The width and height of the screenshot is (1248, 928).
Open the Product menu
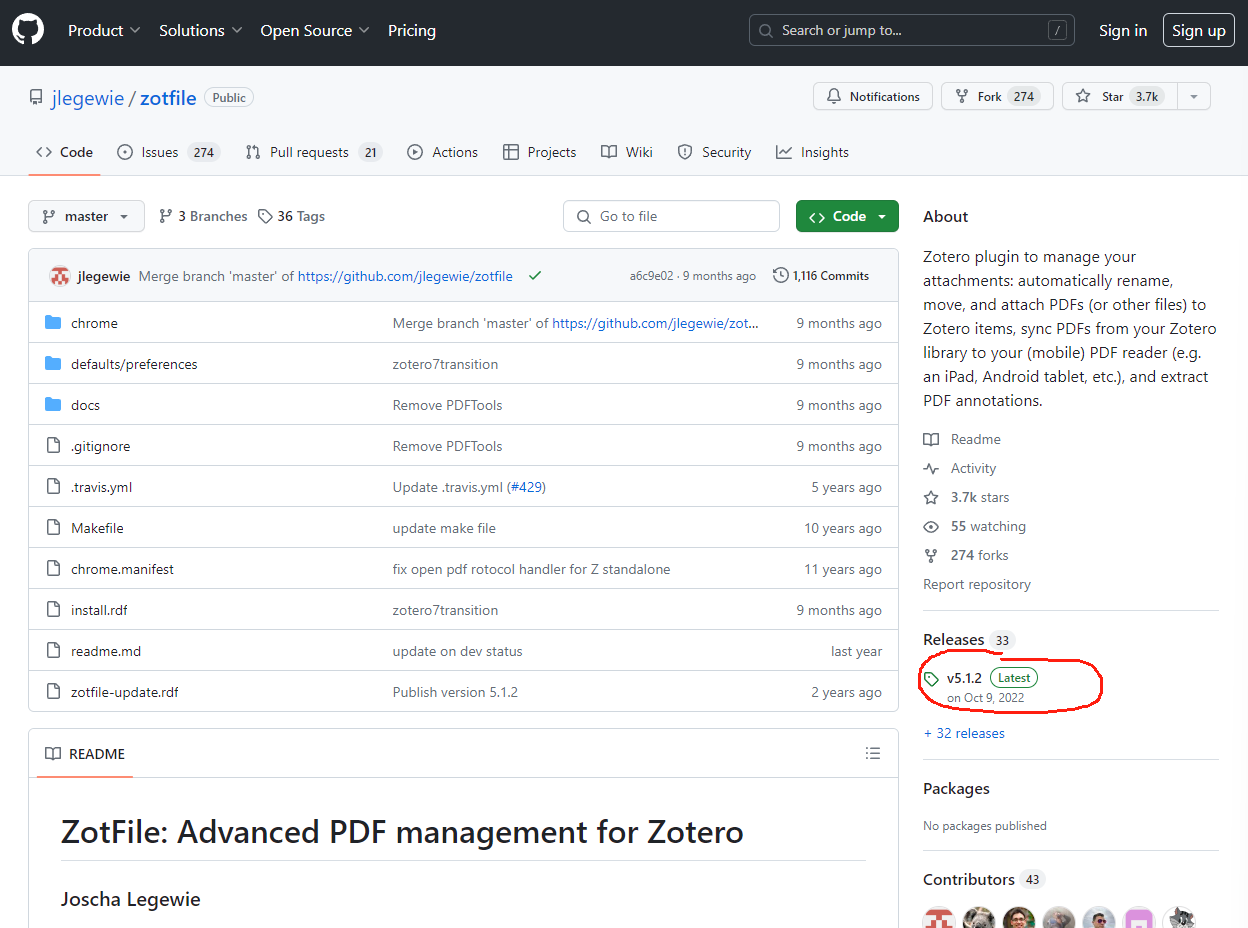pos(104,31)
